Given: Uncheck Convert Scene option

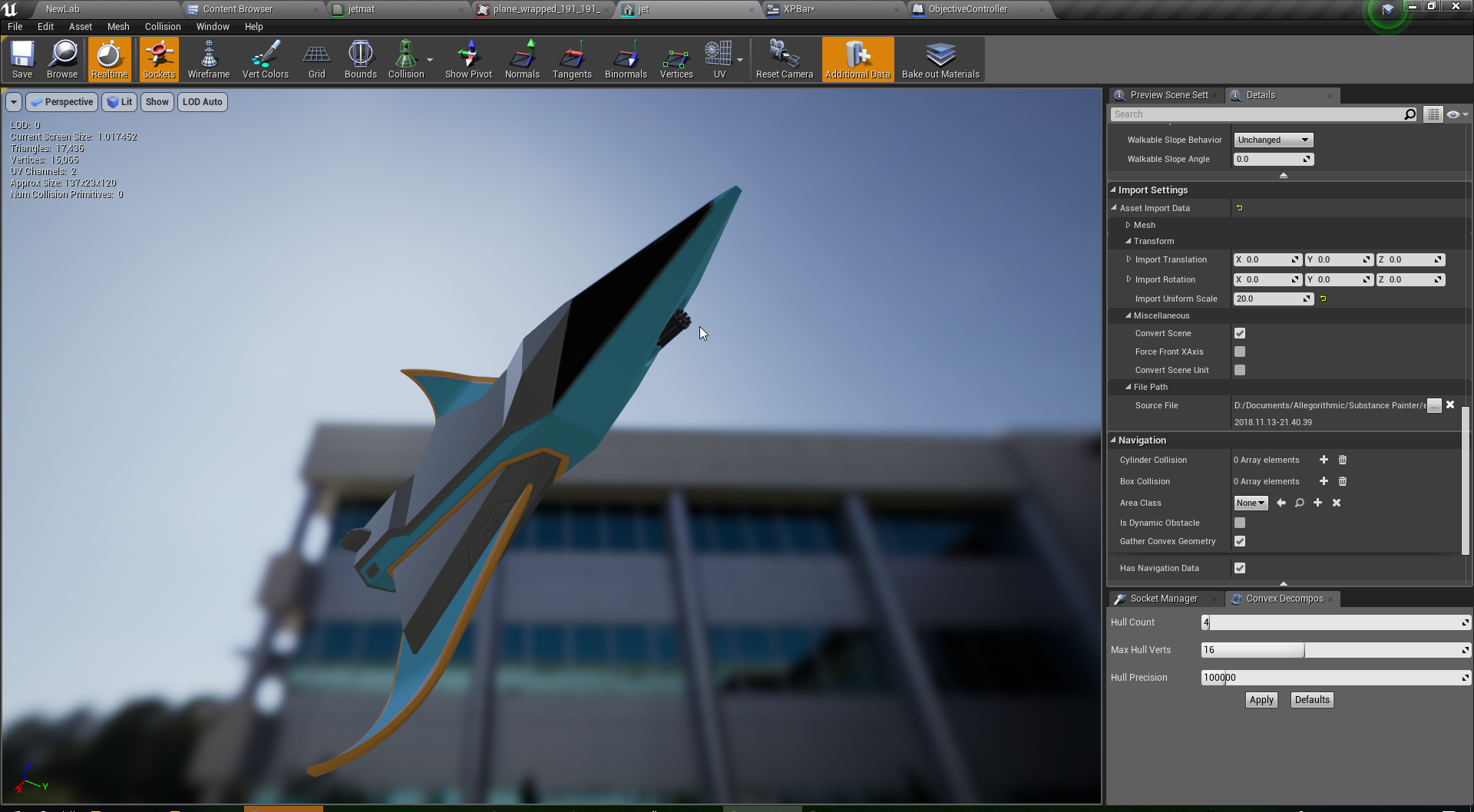Looking at the screenshot, I should coord(1240,333).
